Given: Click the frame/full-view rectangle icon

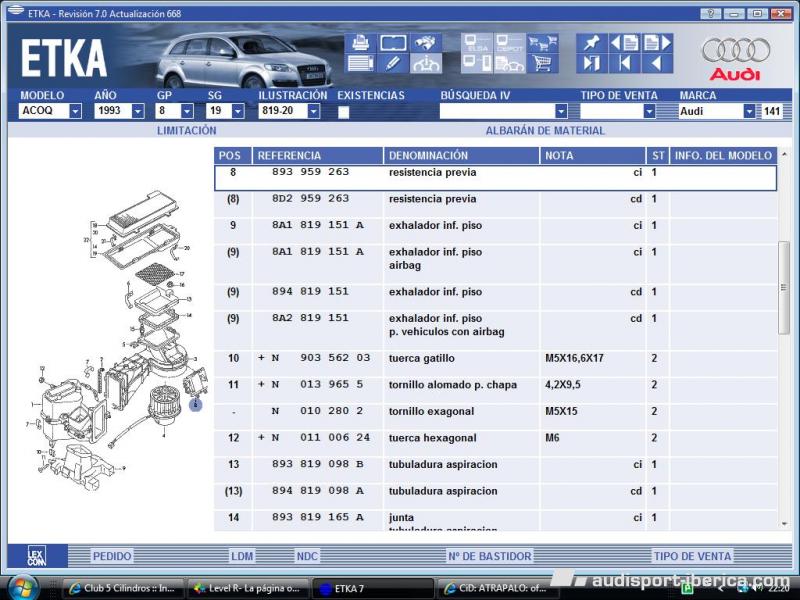Looking at the screenshot, I should tap(393, 43).
